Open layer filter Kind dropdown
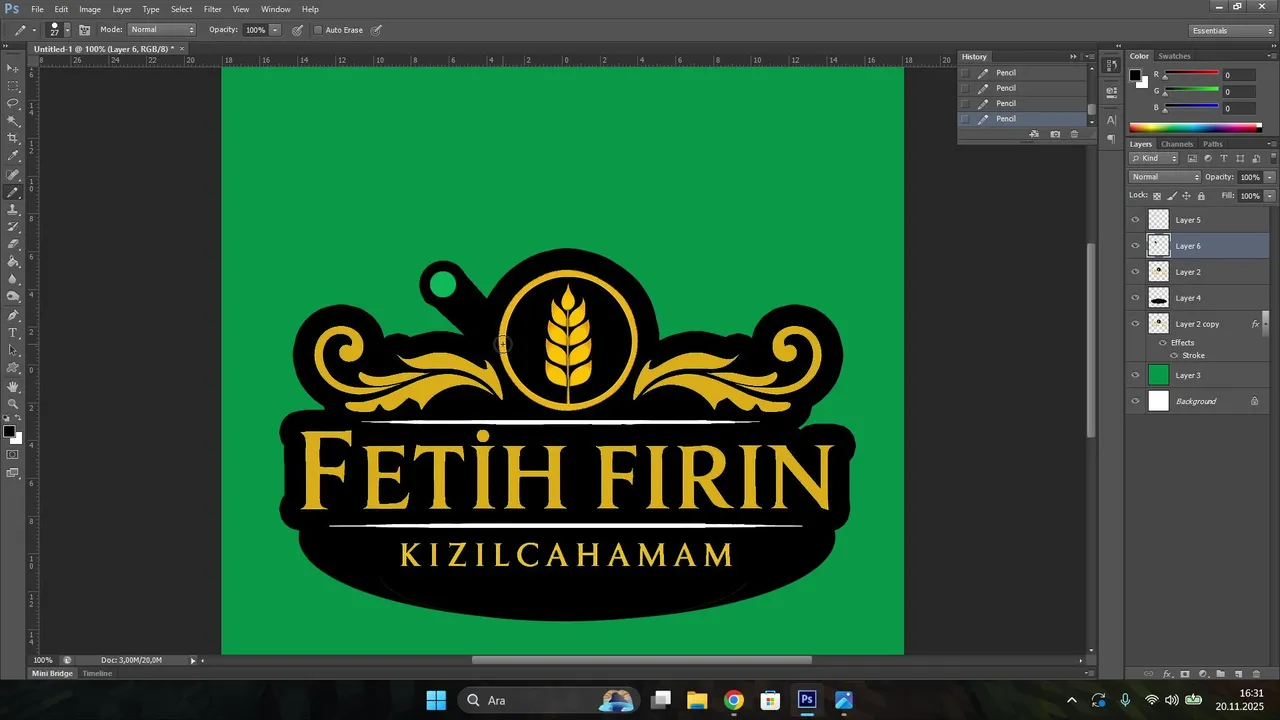 1155,159
